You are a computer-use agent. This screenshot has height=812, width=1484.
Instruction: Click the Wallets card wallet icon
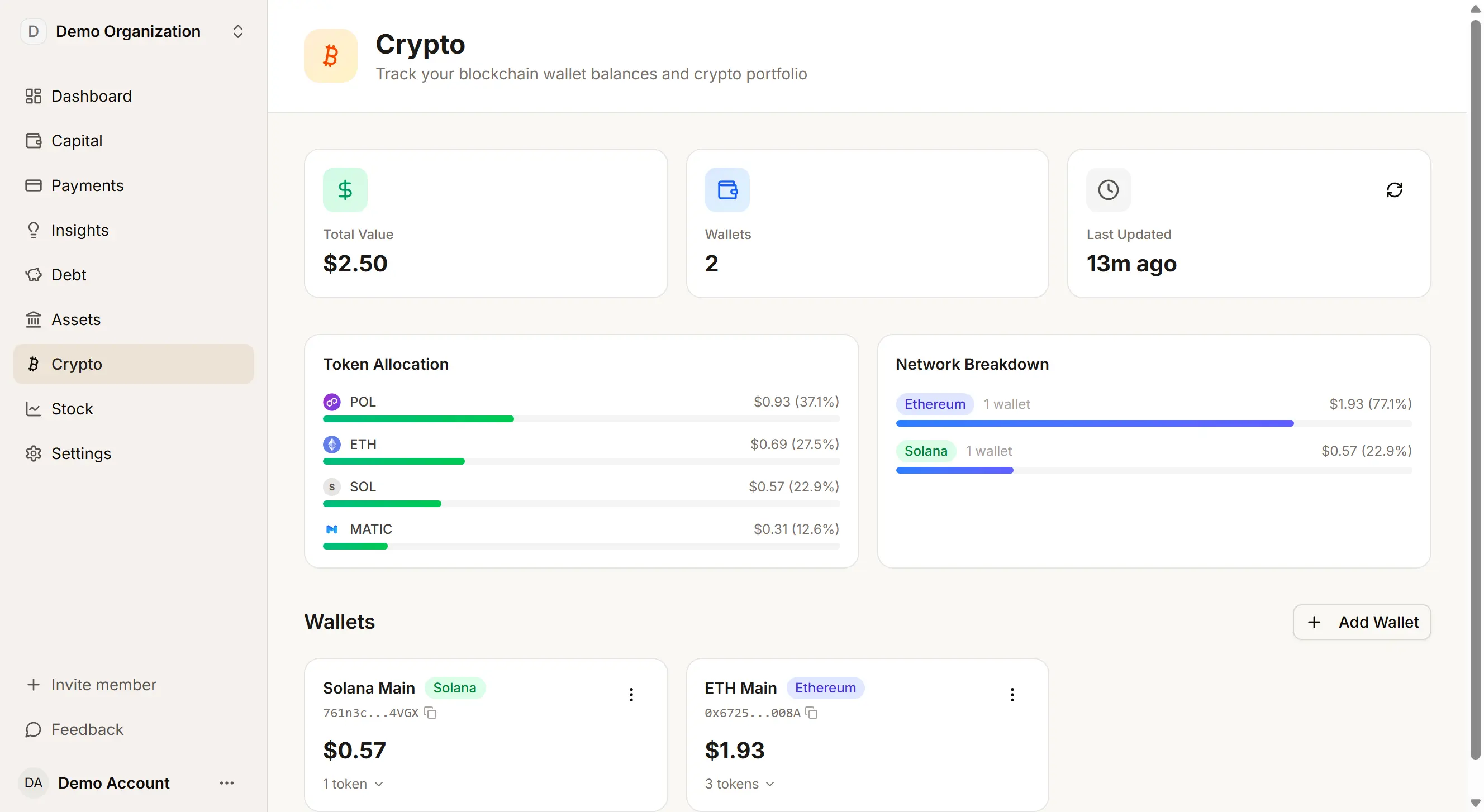pos(727,189)
